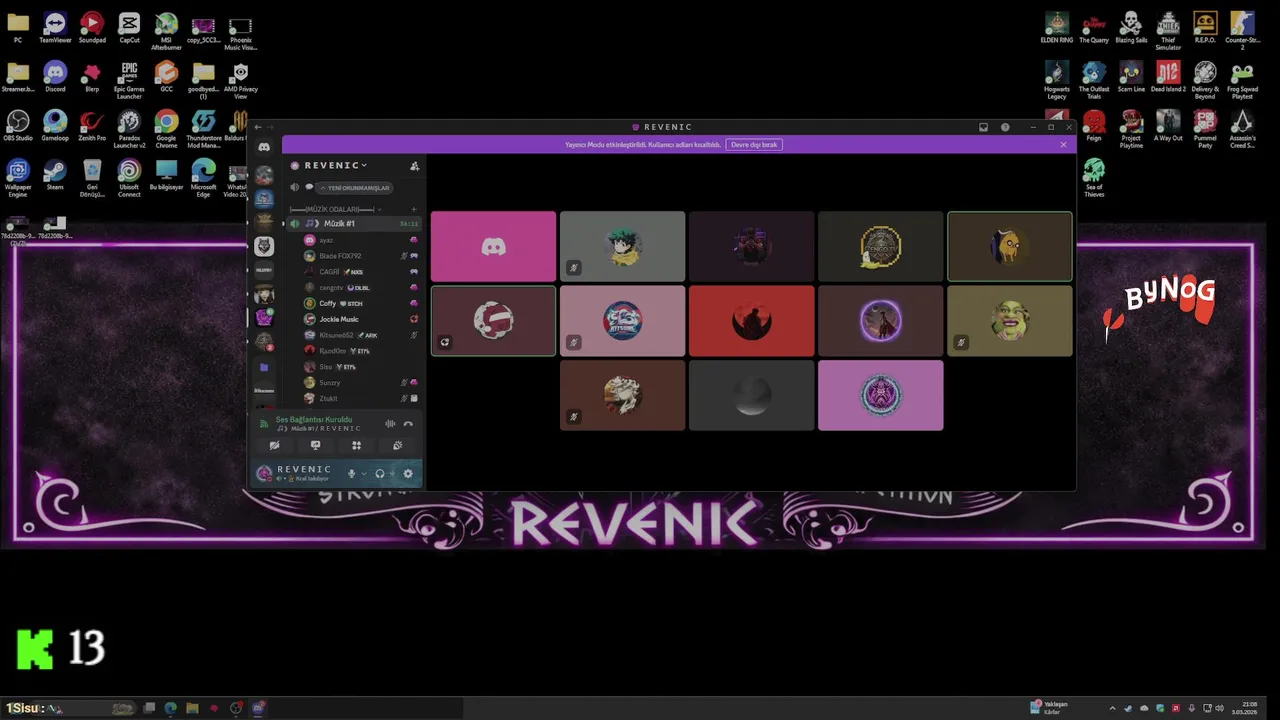Image resolution: width=1280 pixels, height=720 pixels.
Task: Toggle camera in voice panel
Action: tap(274, 446)
